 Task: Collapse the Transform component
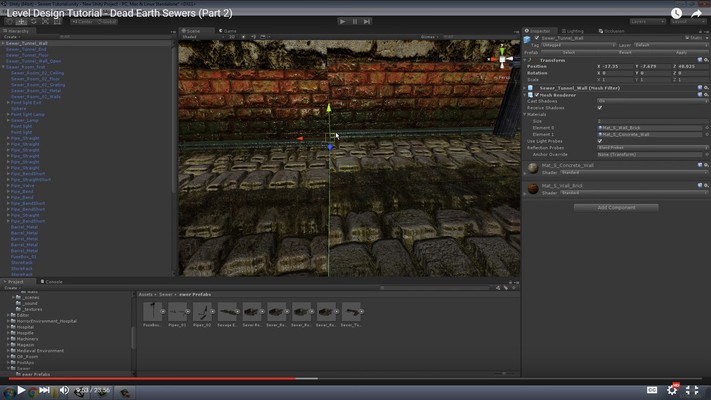[x=526, y=60]
